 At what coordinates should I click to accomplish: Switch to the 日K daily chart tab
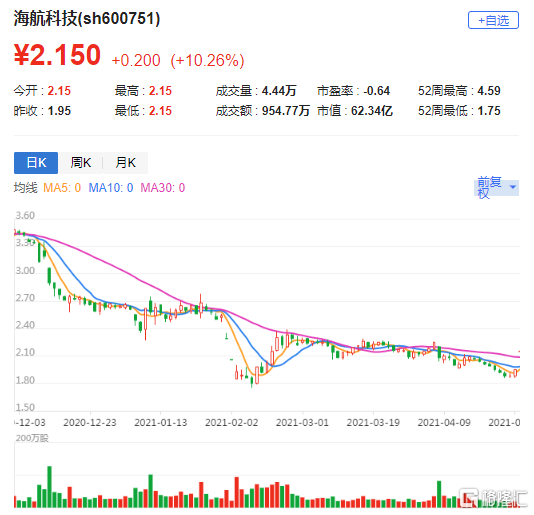point(36,163)
